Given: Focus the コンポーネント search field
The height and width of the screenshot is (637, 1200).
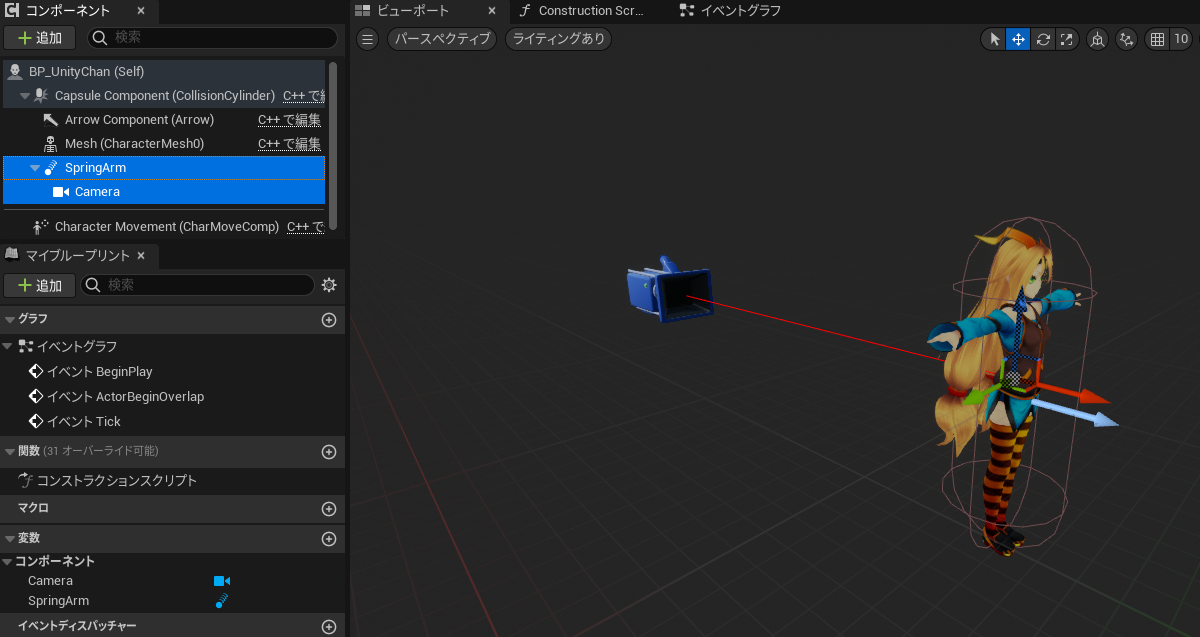Looking at the screenshot, I should click(x=211, y=38).
